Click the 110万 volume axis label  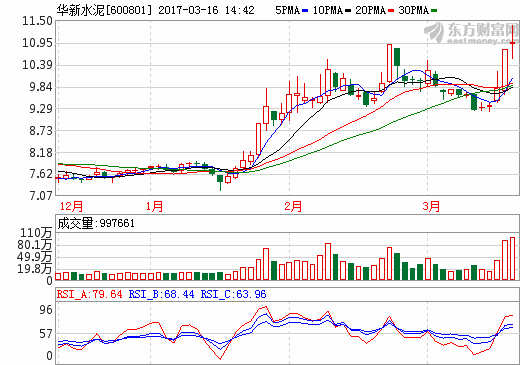coord(36,232)
